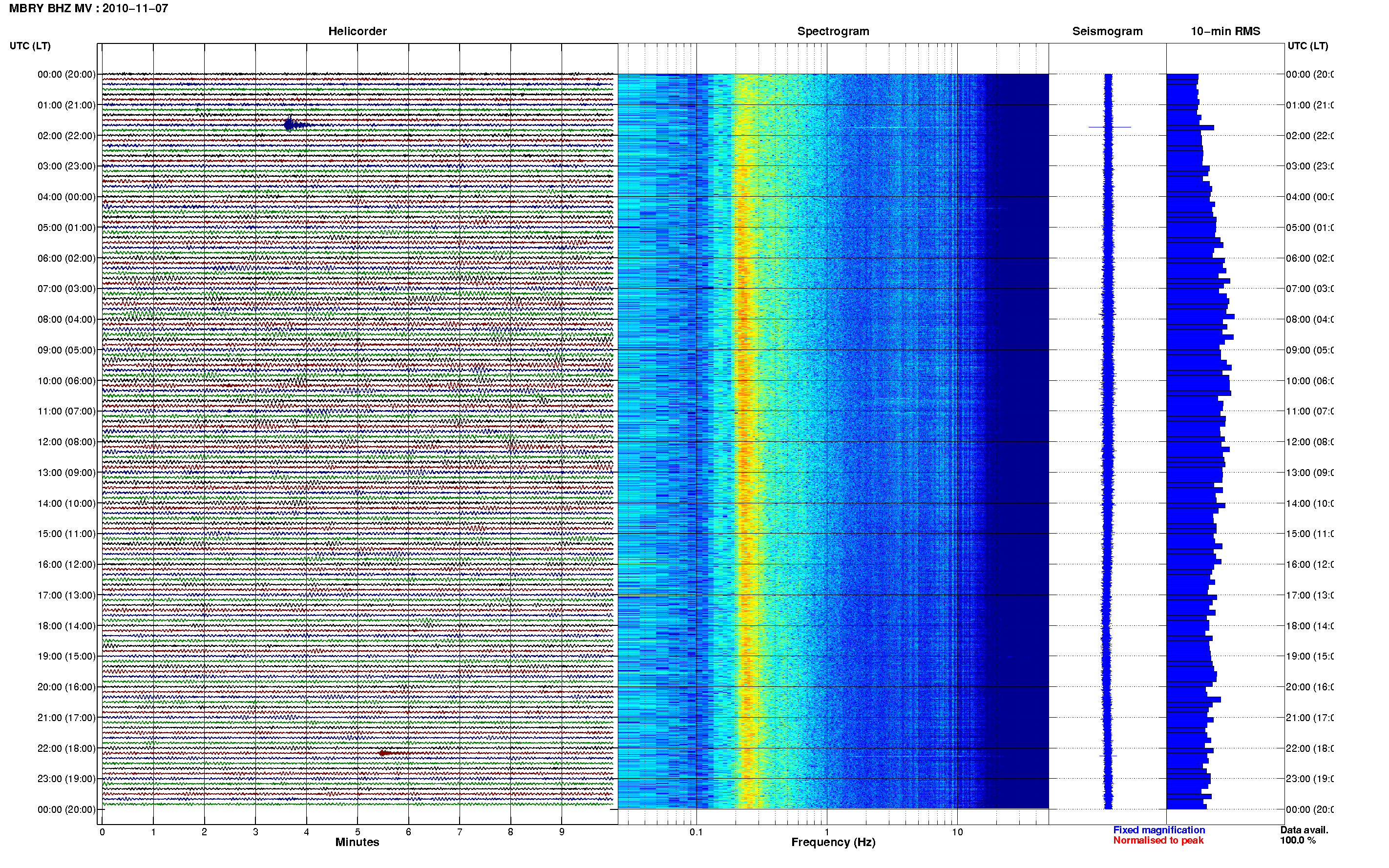Select the Spectrogram panel heading

coord(833,31)
